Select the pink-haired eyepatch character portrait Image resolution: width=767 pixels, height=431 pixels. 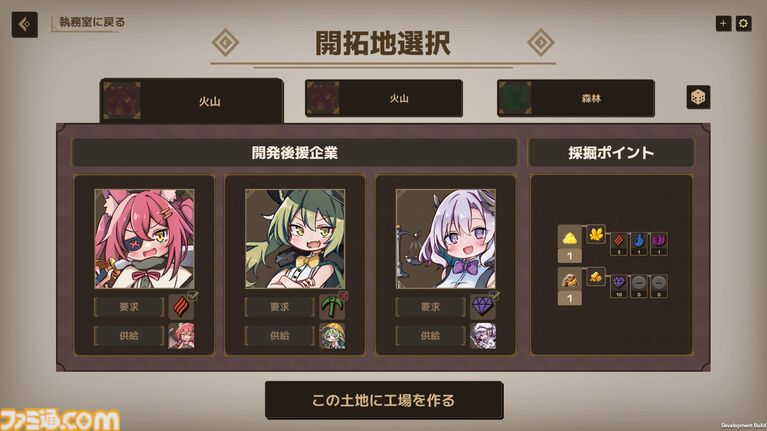click(x=144, y=239)
